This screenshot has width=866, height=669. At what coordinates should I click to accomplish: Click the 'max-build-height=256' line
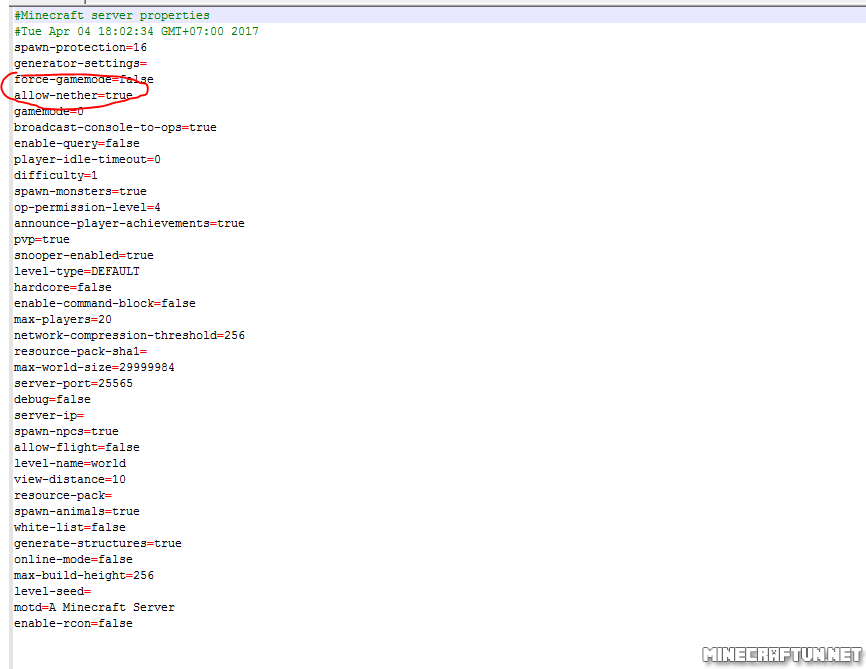tap(84, 576)
